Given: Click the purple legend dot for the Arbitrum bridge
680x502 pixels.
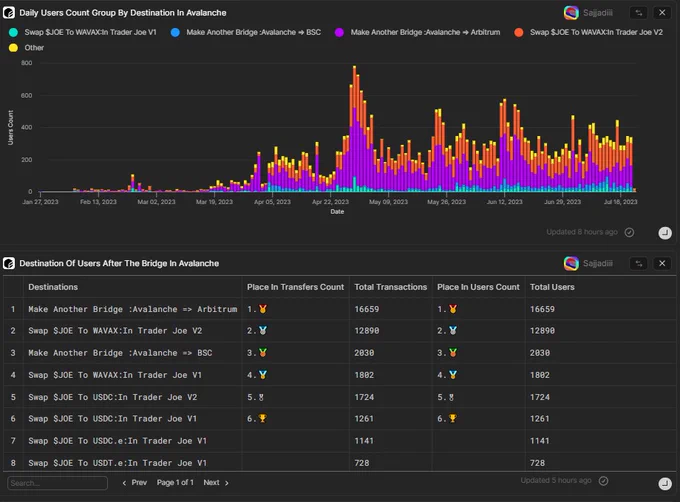Looking at the screenshot, I should click(340, 33).
